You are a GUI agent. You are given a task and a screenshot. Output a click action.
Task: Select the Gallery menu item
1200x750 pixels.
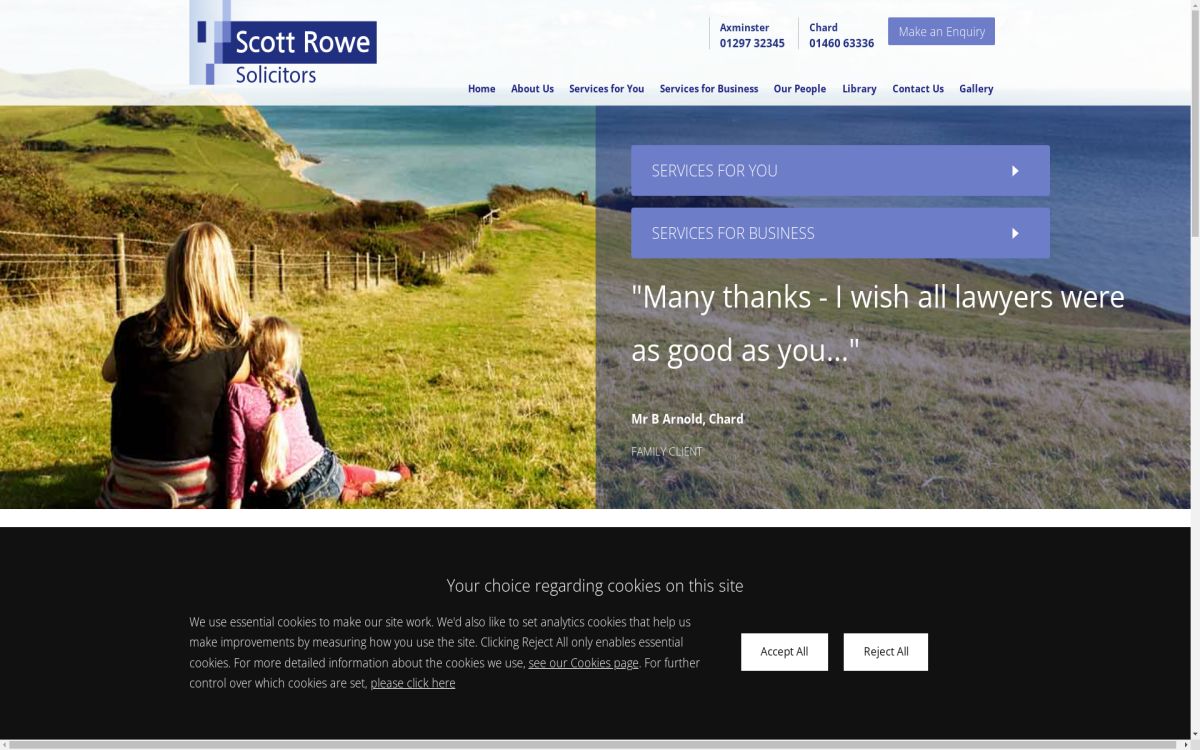pos(976,88)
